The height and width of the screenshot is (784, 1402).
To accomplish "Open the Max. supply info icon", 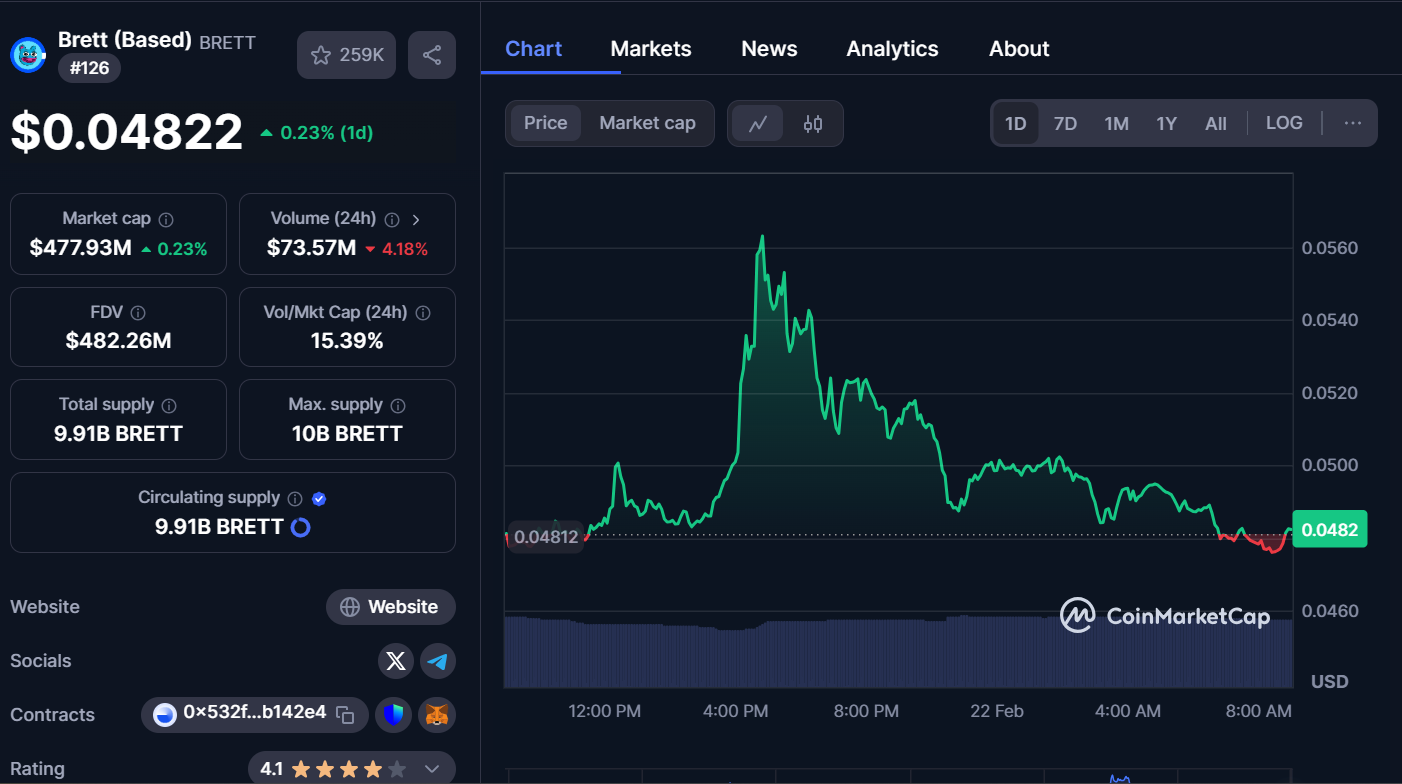I will [398, 405].
